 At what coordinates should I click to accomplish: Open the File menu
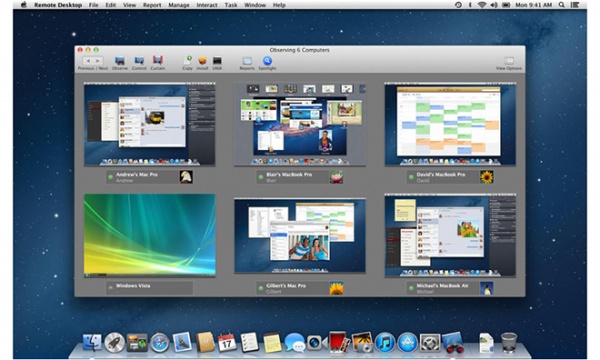click(93, 5)
